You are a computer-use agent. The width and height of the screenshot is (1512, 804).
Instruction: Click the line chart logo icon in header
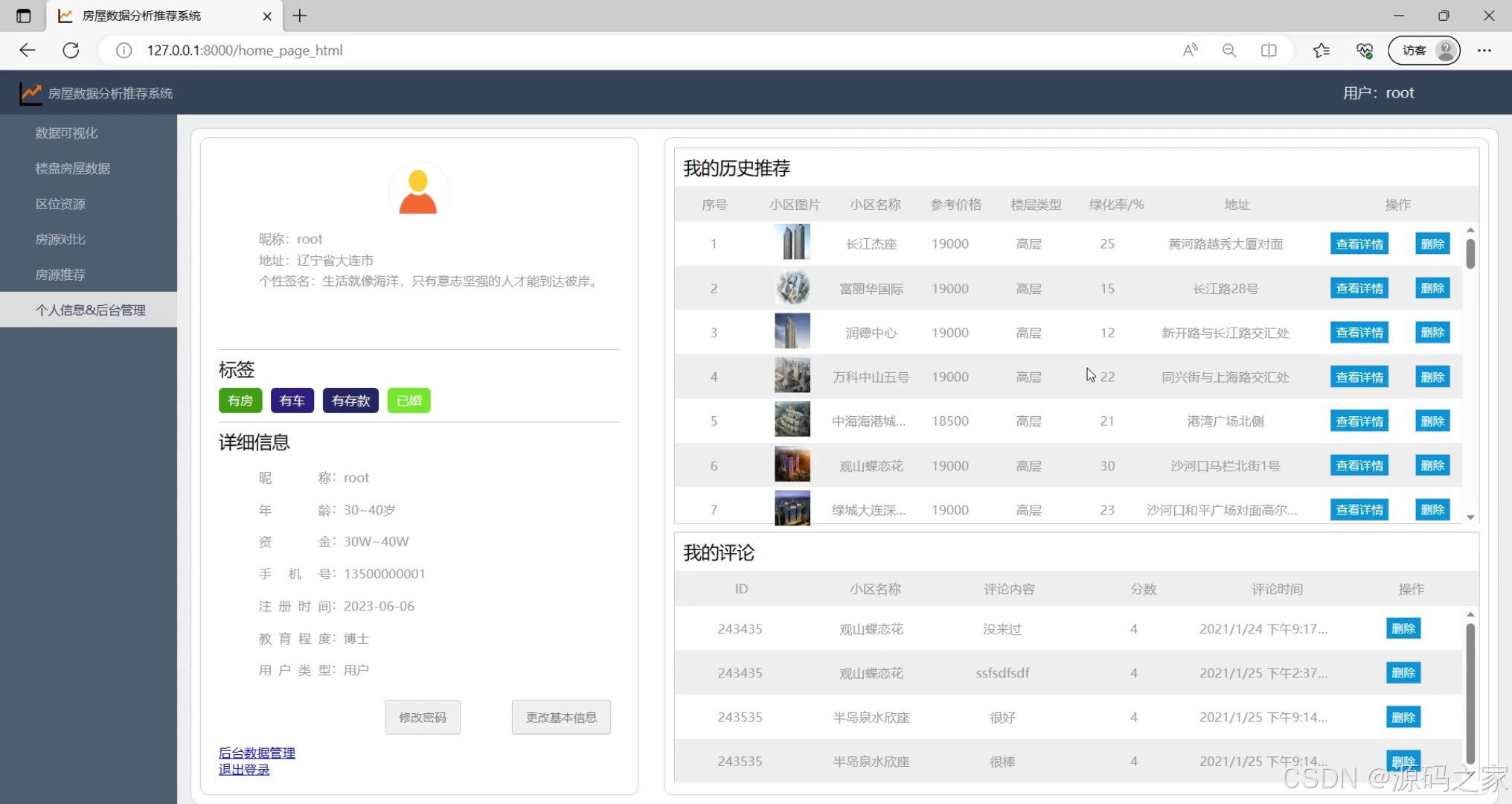click(x=31, y=92)
